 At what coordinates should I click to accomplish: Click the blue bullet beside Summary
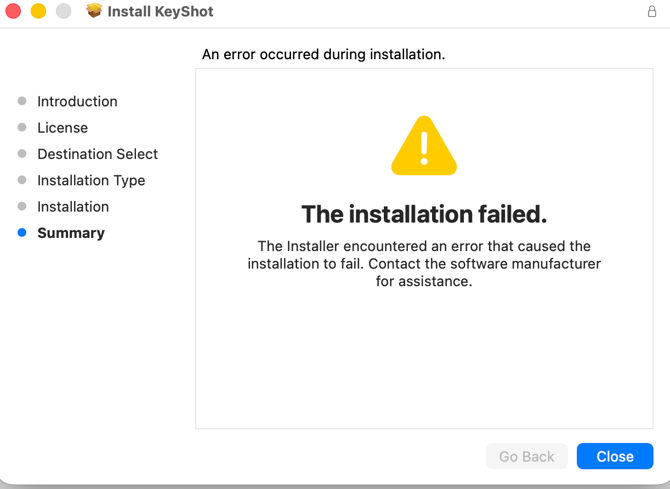[x=22, y=233]
